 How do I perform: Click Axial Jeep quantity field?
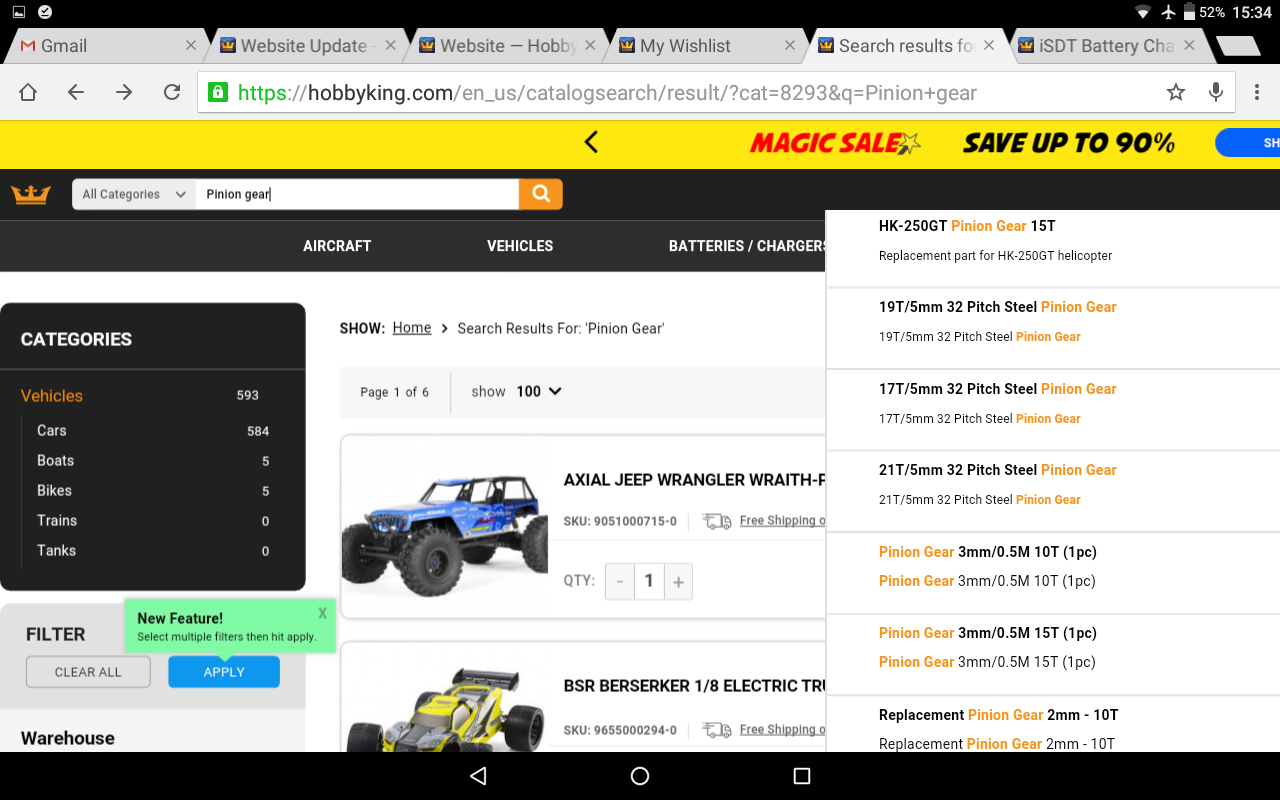[649, 581]
